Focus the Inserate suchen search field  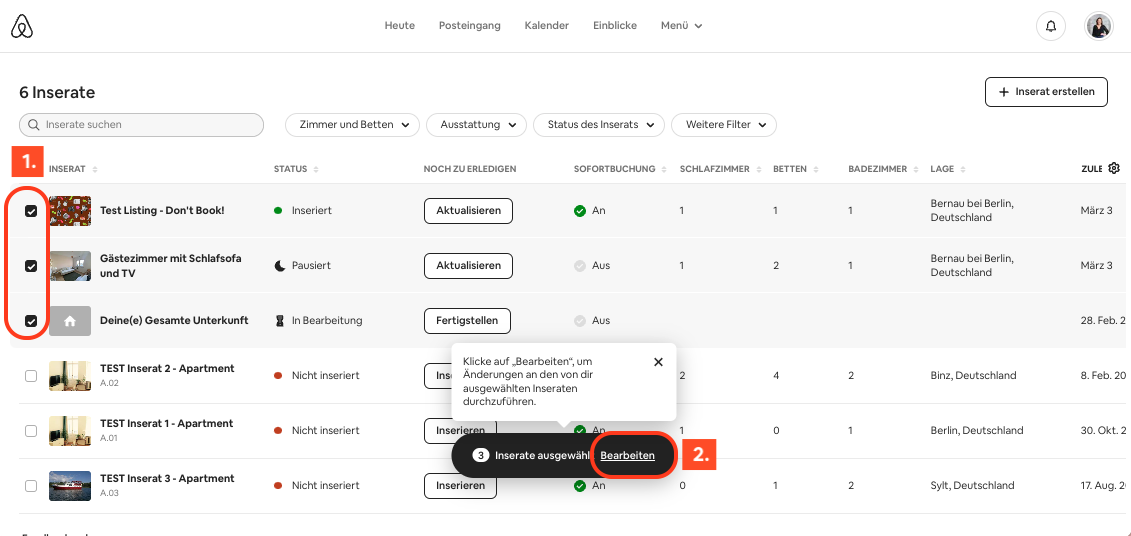pyautogui.click(x=141, y=125)
